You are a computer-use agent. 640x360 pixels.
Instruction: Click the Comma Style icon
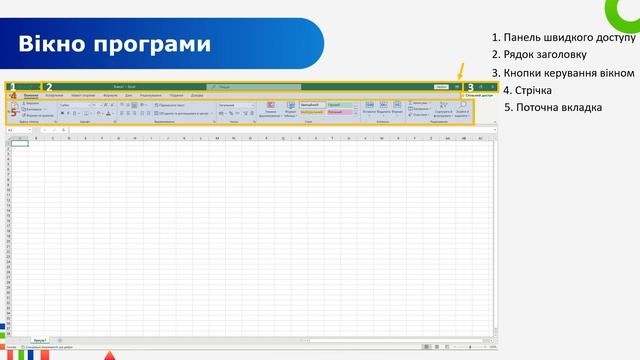click(238, 113)
